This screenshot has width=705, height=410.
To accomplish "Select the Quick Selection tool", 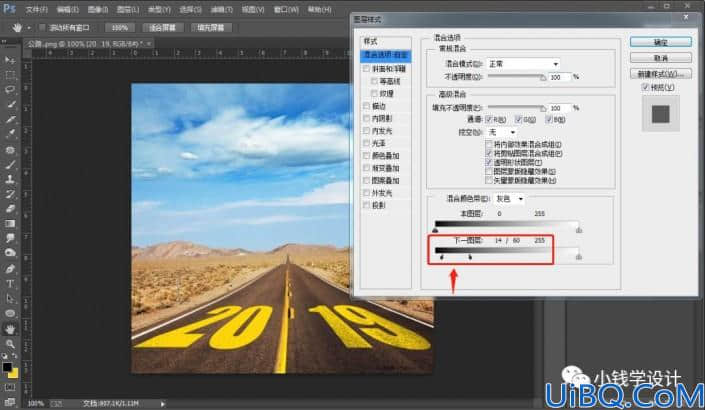I will 10,104.
